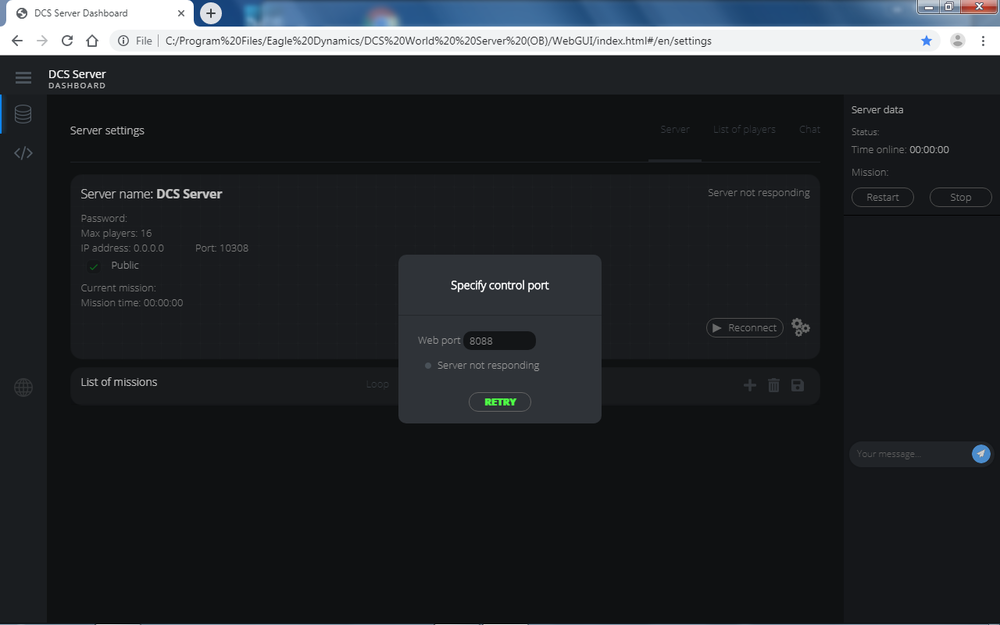The image size is (1000, 625).
Task: Switch to the Server tab
Action: click(x=675, y=129)
